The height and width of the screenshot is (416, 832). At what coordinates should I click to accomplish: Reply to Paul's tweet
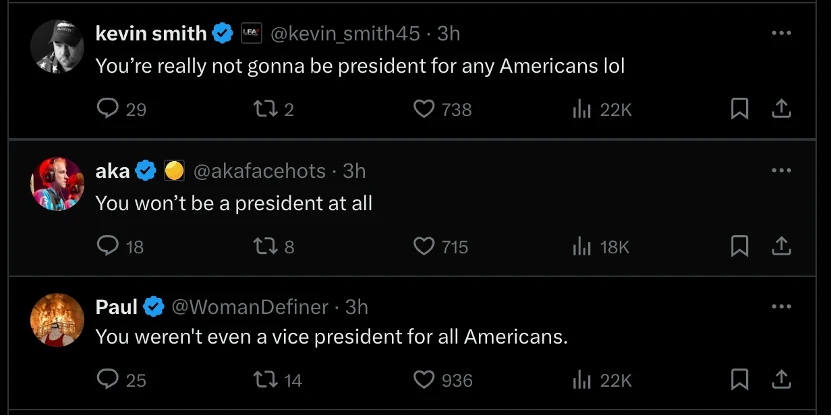108,380
